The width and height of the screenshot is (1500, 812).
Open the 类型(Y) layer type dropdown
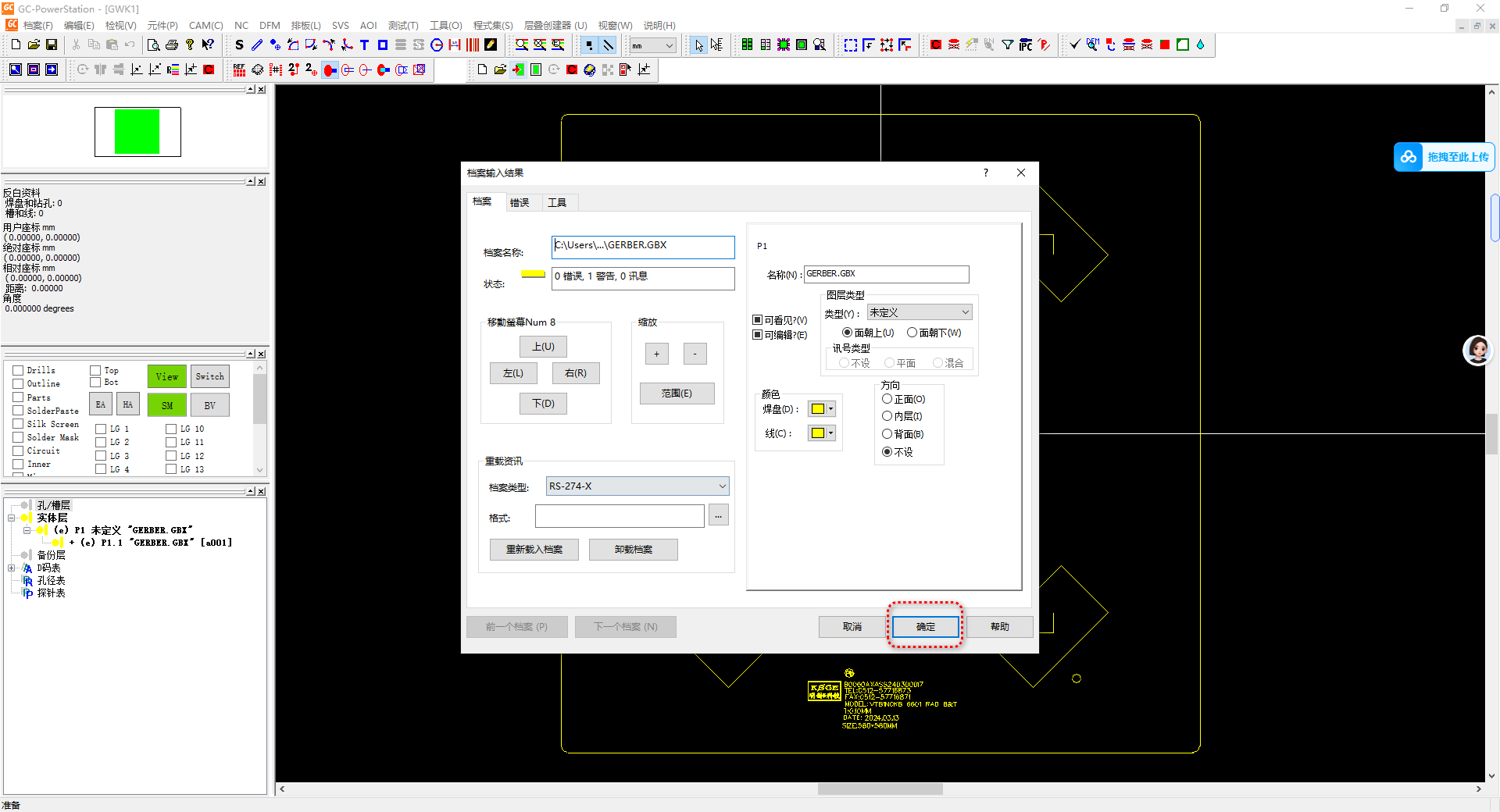coord(920,312)
